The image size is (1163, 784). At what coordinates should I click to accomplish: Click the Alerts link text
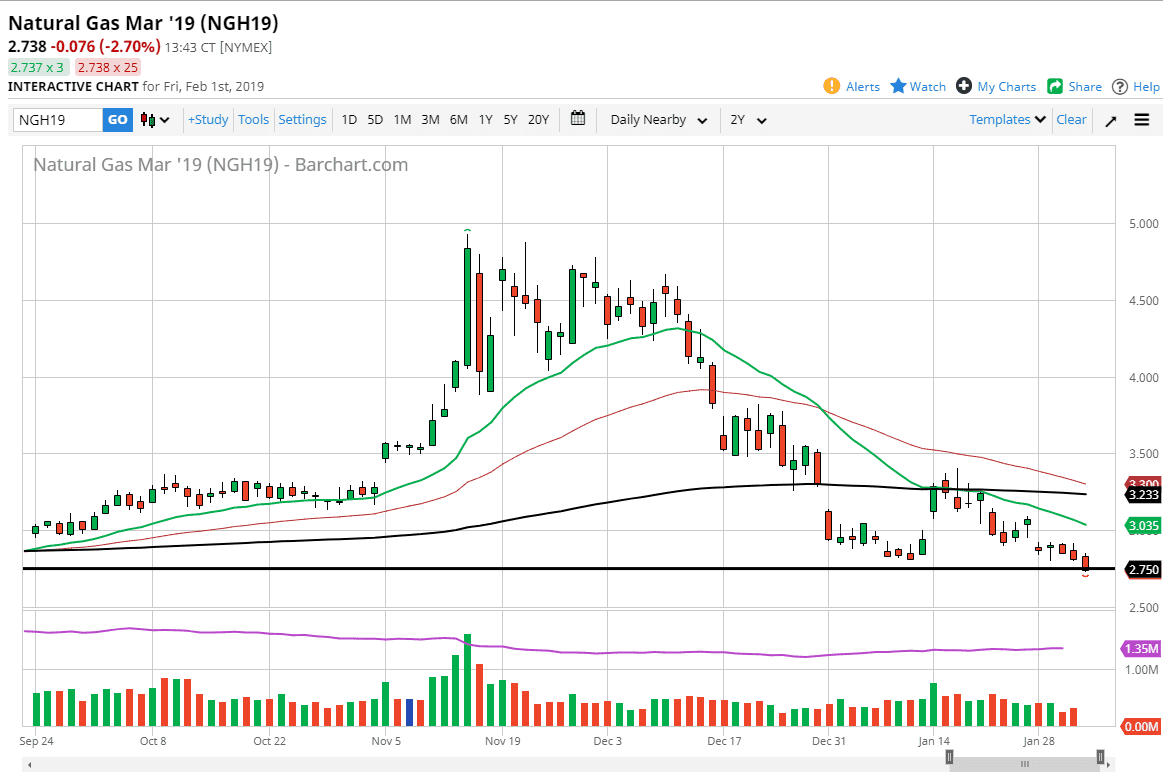[x=863, y=87]
